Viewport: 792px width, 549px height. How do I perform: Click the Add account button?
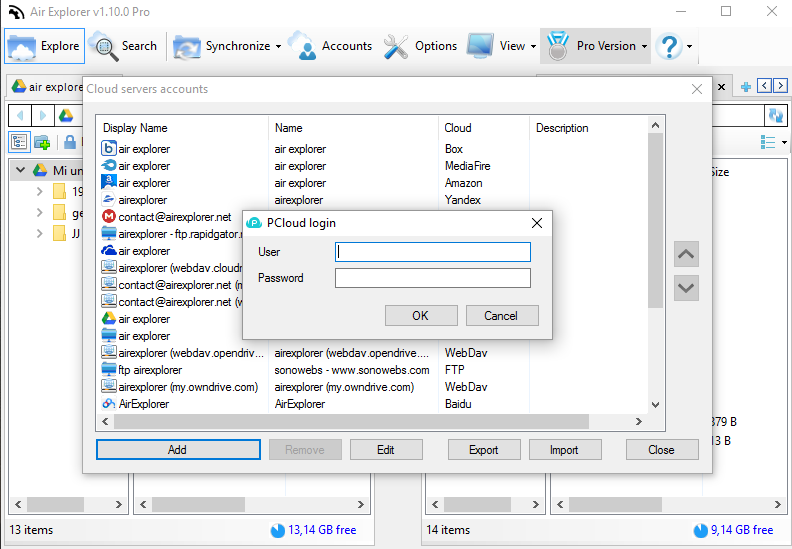click(178, 450)
